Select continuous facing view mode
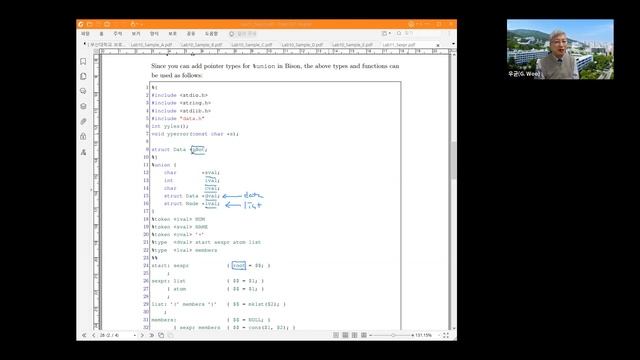This screenshot has height=360, width=640. pyautogui.click(x=364, y=335)
